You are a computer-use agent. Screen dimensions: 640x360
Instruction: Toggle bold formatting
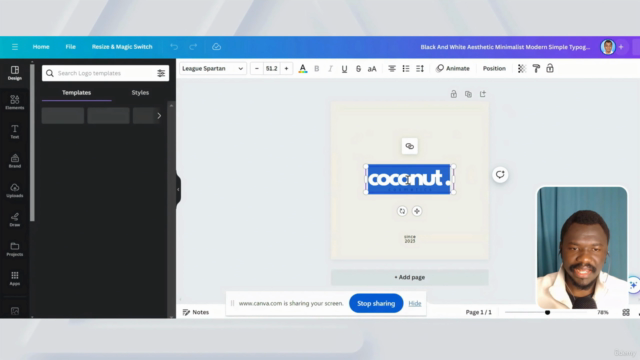coord(316,69)
